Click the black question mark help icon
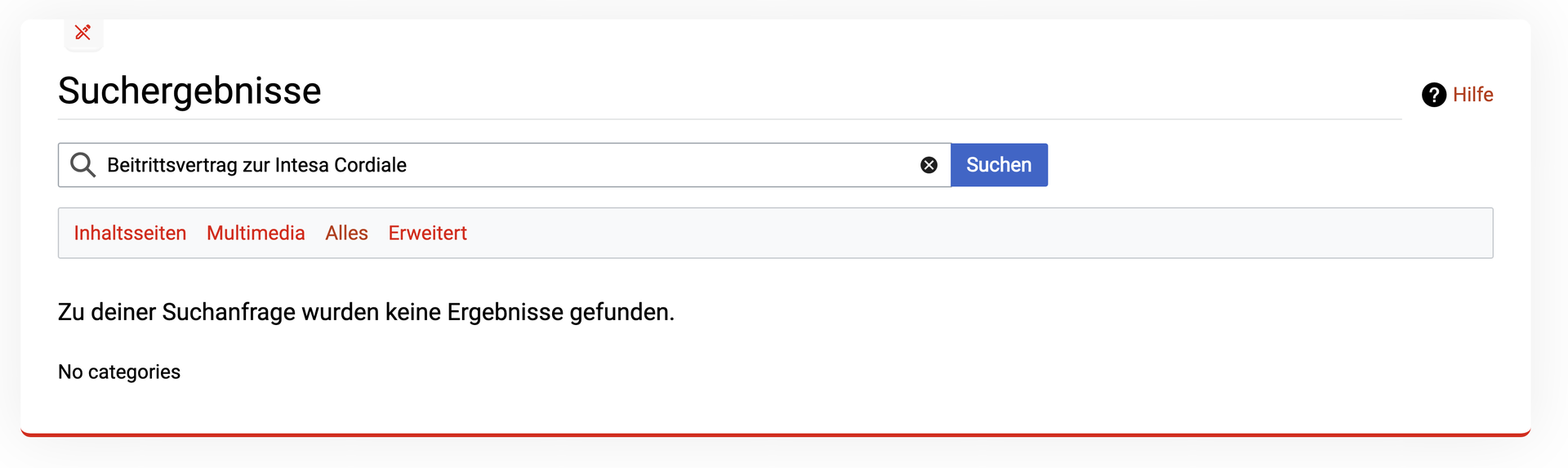1568x468 pixels. [1433, 95]
